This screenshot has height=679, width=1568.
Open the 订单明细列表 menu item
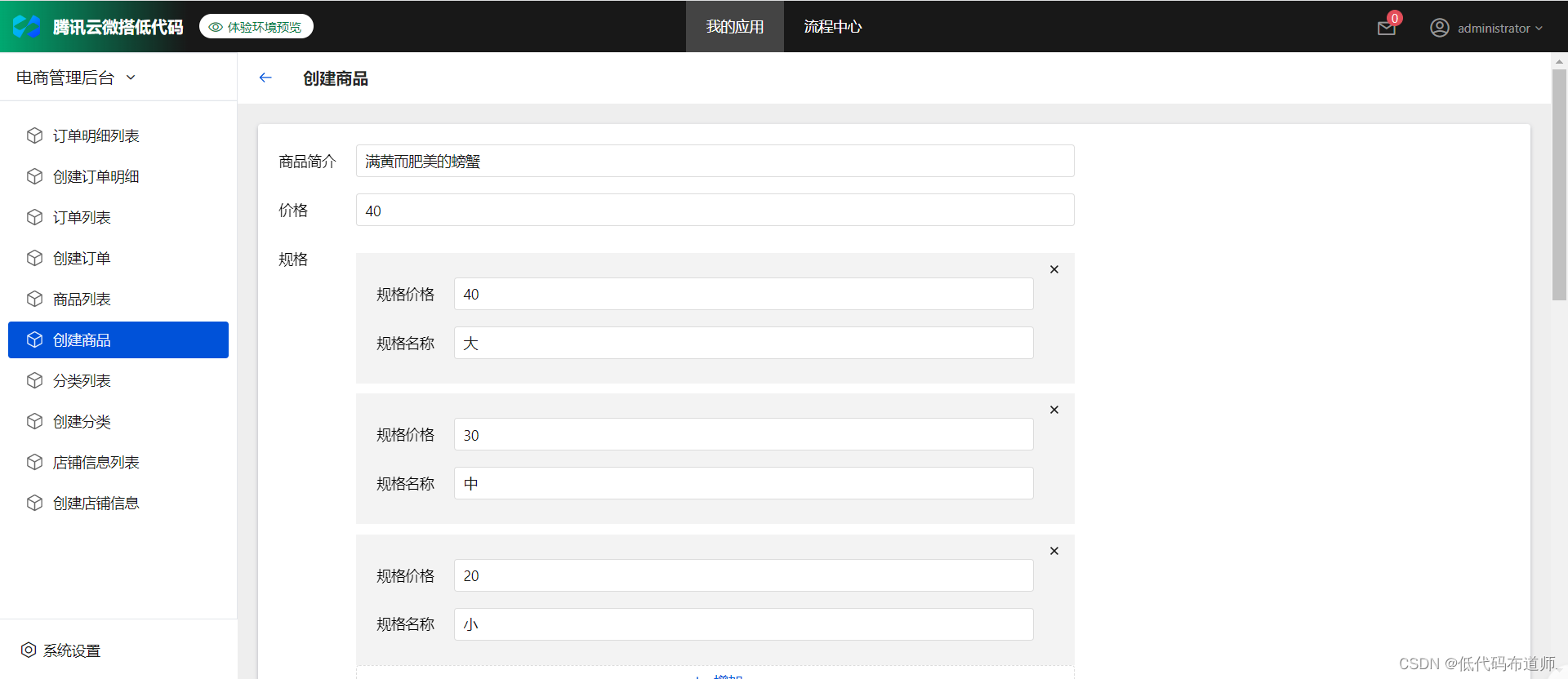pyautogui.click(x=118, y=135)
